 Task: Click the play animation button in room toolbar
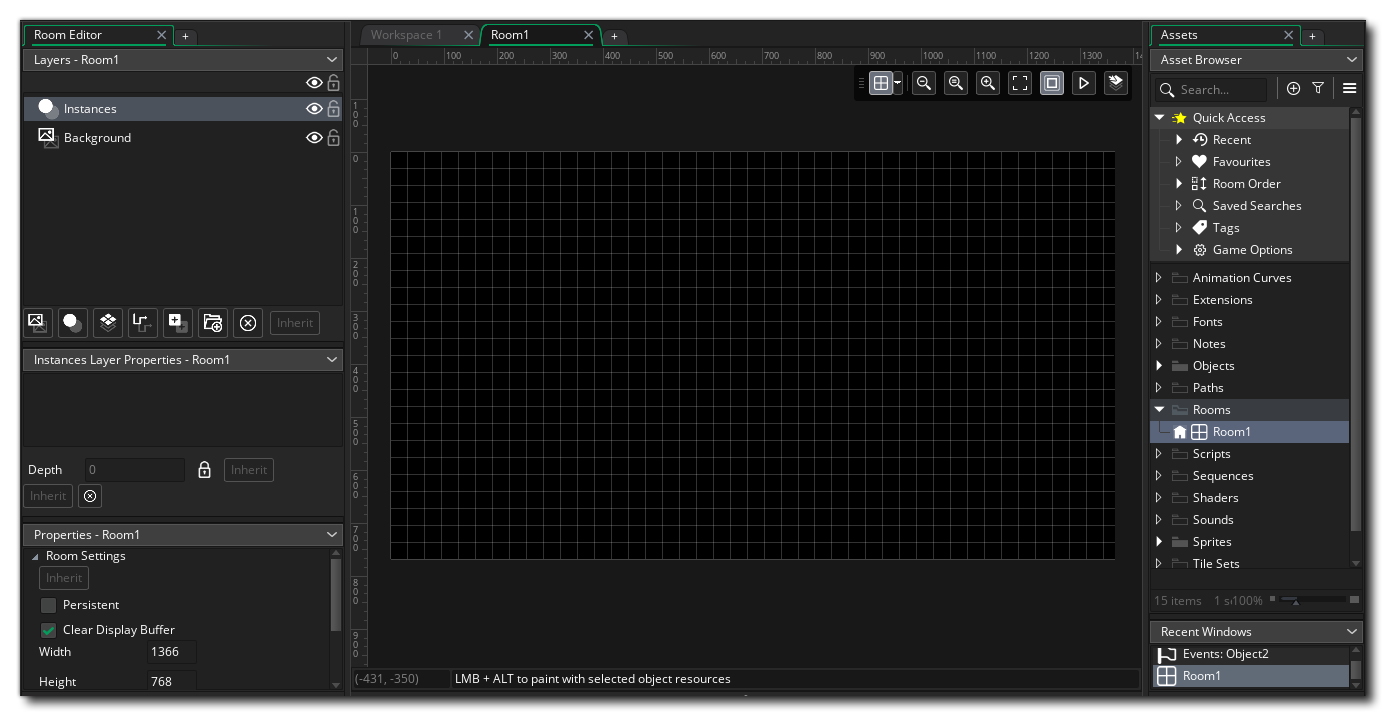(1084, 83)
